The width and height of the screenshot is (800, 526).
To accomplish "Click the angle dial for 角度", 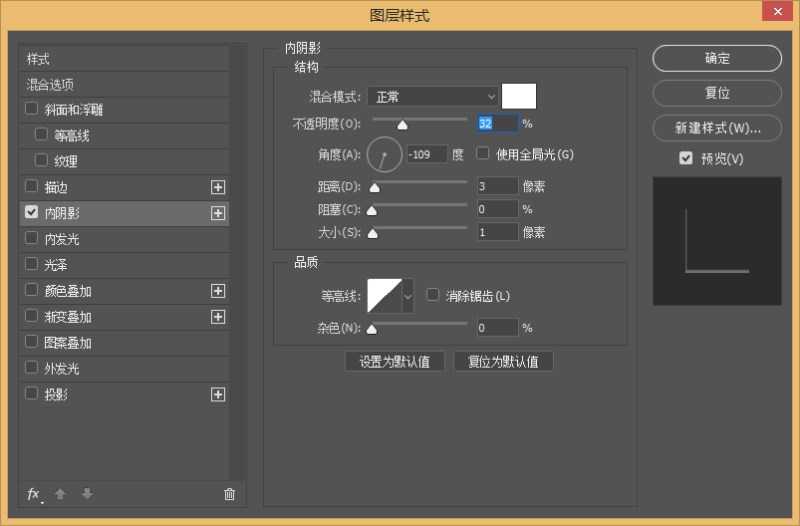I will pyautogui.click(x=384, y=155).
